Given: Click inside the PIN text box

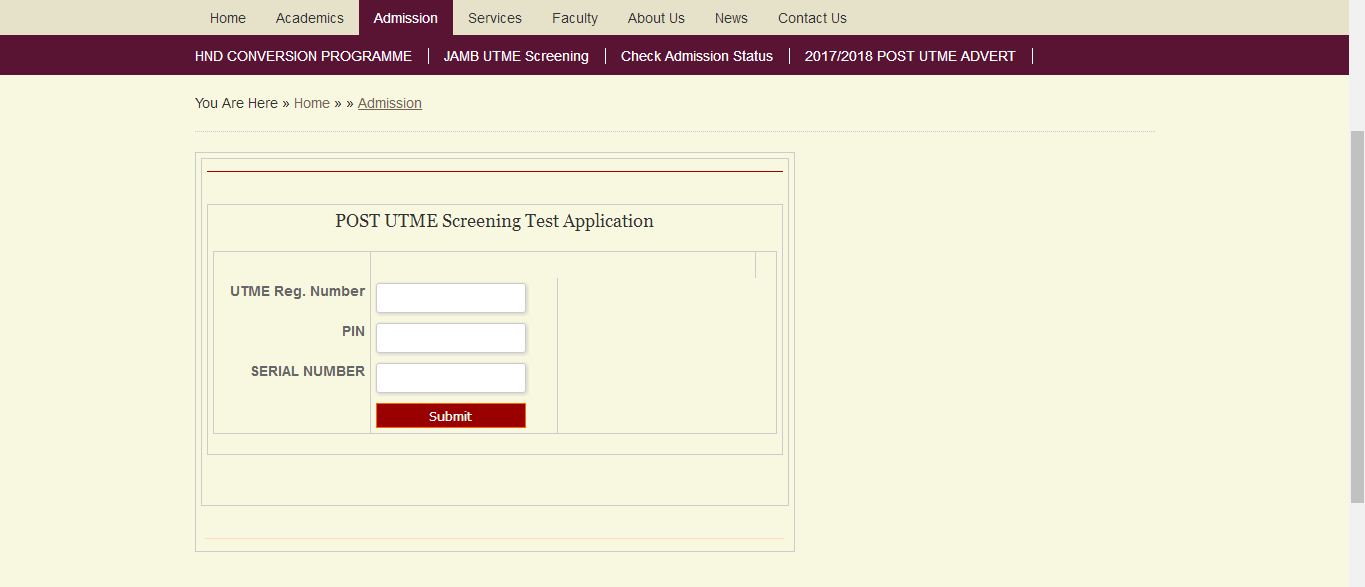Looking at the screenshot, I should coord(450,338).
